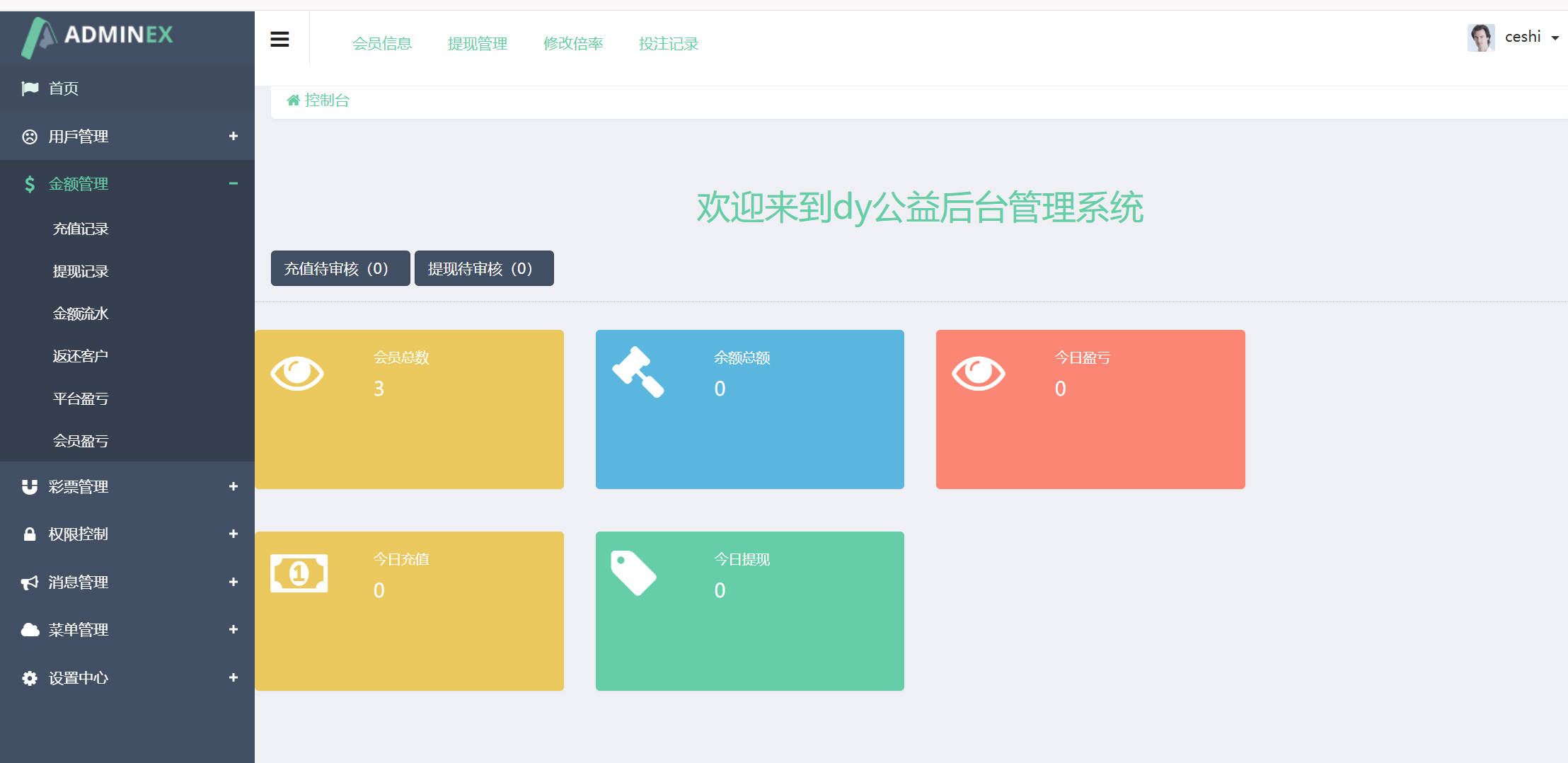The width and height of the screenshot is (1568, 763).
Task: Click the gavel icon on 余额总额 card
Action: click(x=638, y=372)
